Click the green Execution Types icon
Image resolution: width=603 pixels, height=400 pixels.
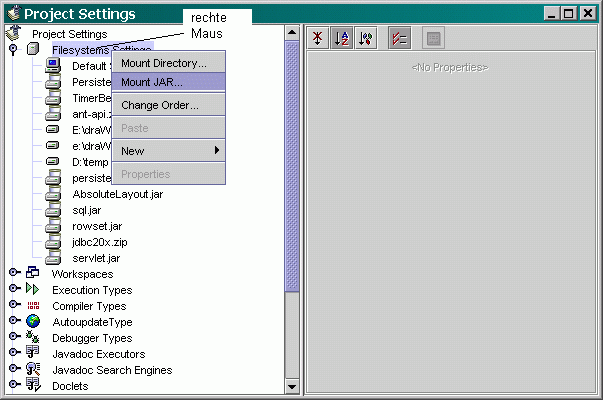pos(33,290)
